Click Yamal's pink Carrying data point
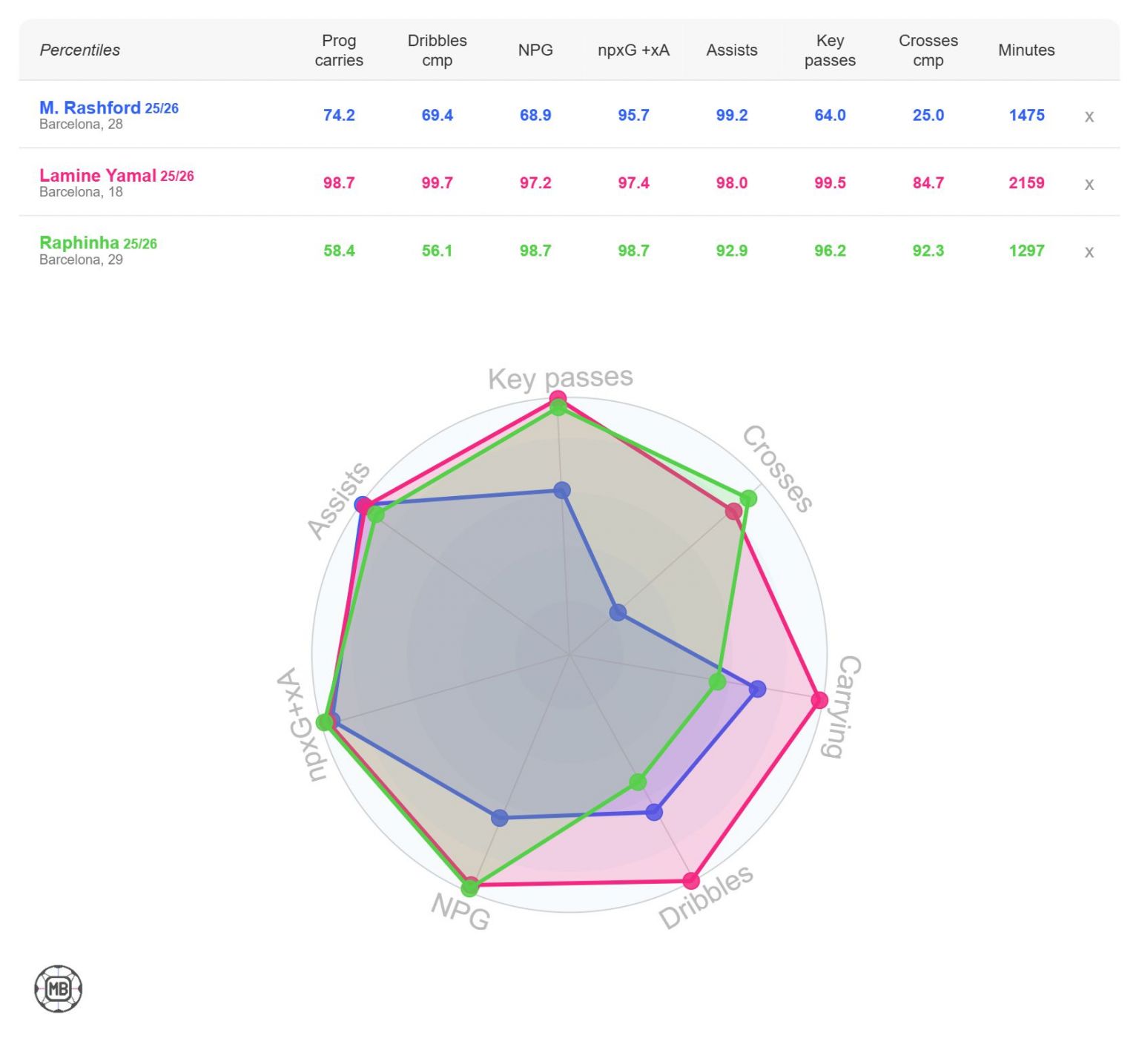Image resolution: width=1139 pixels, height=1064 pixels. point(819,700)
